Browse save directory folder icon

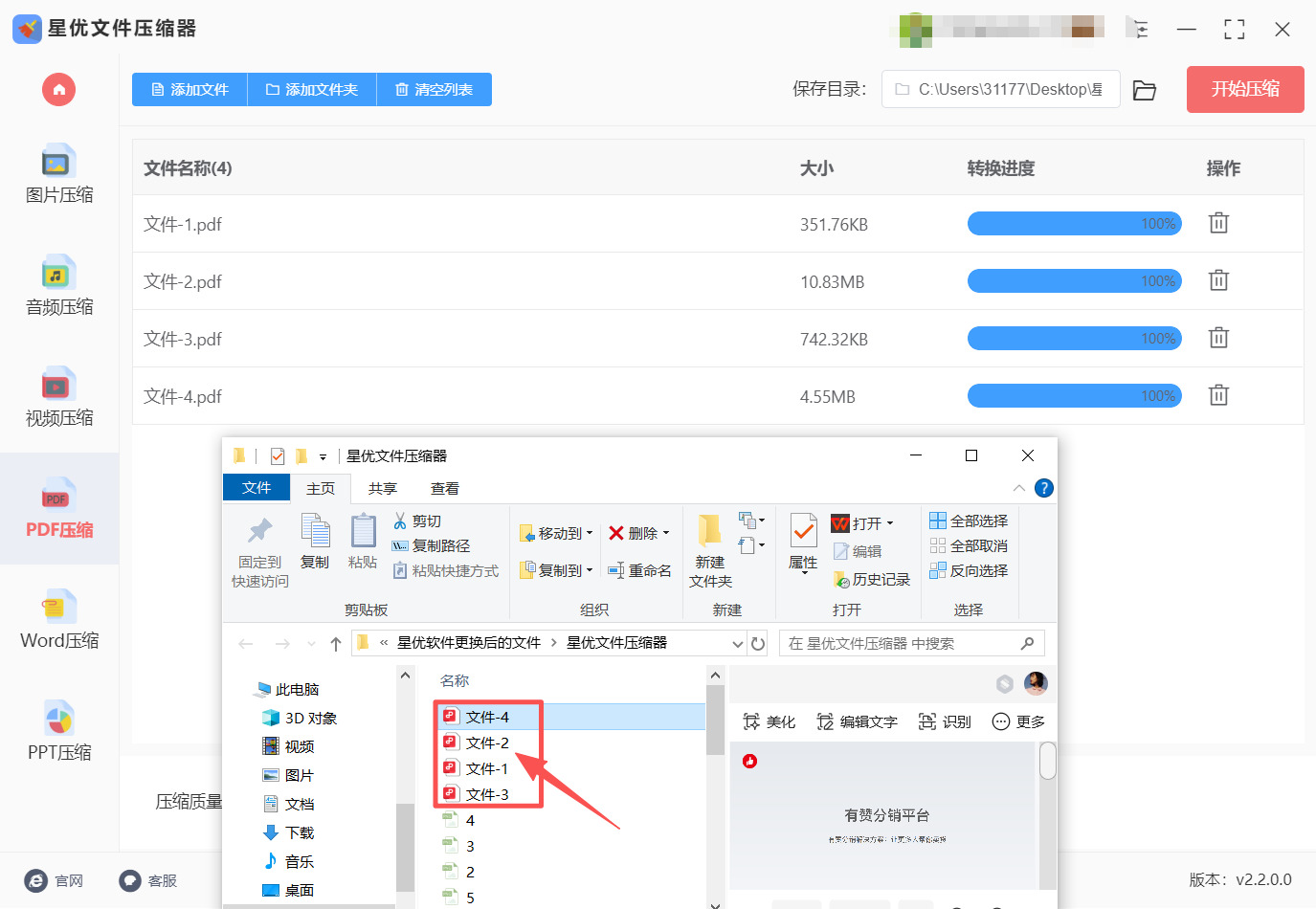(1145, 90)
